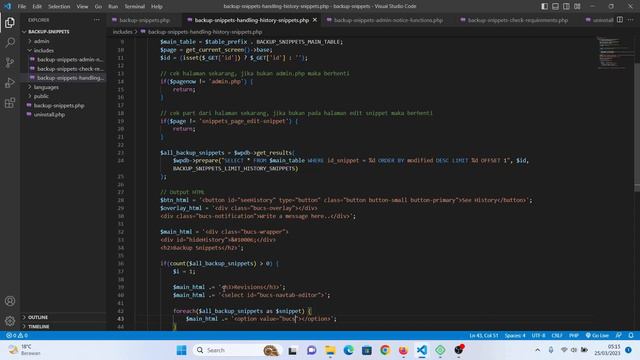Split the editor right

620,20
